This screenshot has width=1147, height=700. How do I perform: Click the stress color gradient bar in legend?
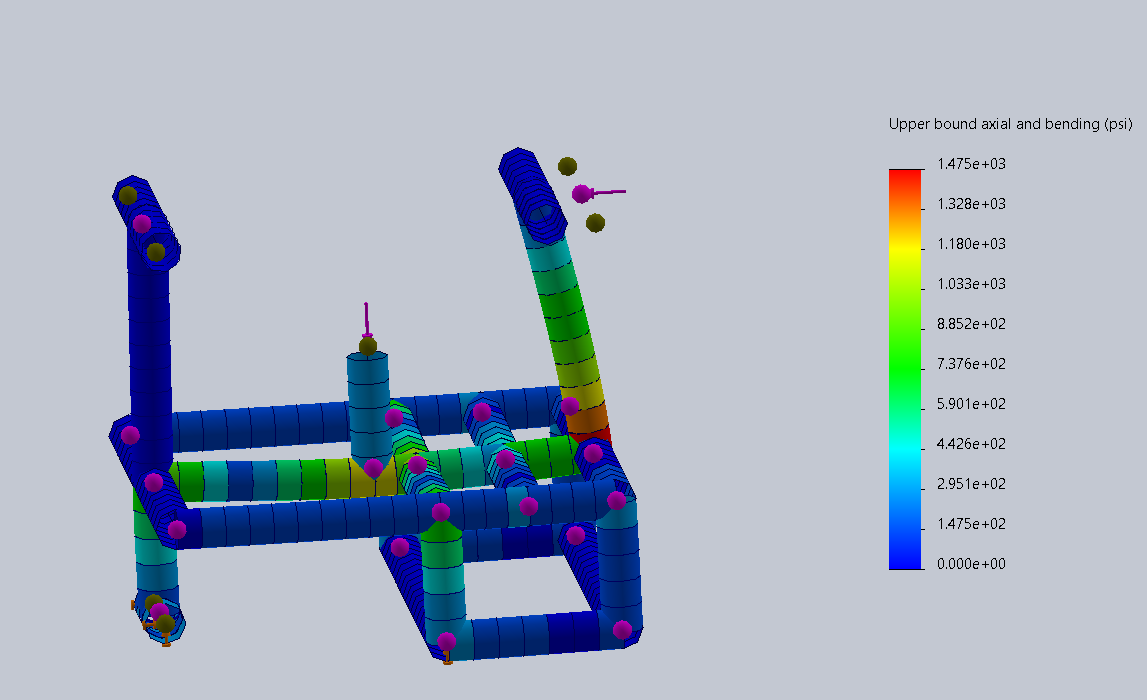click(x=905, y=369)
